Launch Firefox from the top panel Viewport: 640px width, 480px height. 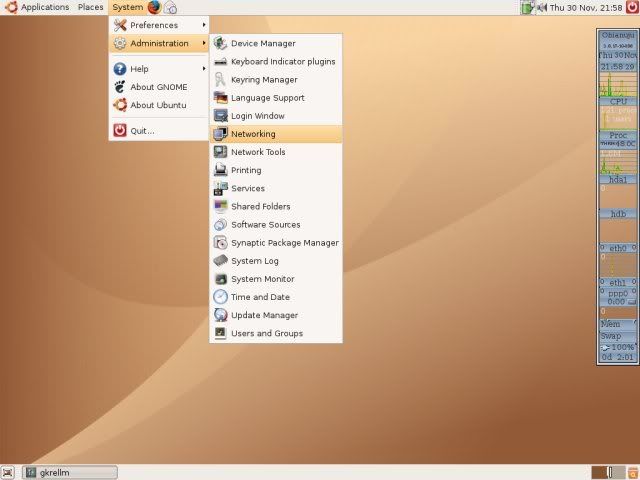[154, 7]
